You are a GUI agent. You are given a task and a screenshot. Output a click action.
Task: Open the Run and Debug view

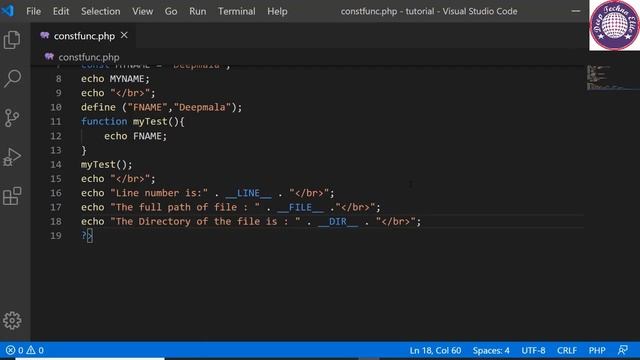pos(12,157)
